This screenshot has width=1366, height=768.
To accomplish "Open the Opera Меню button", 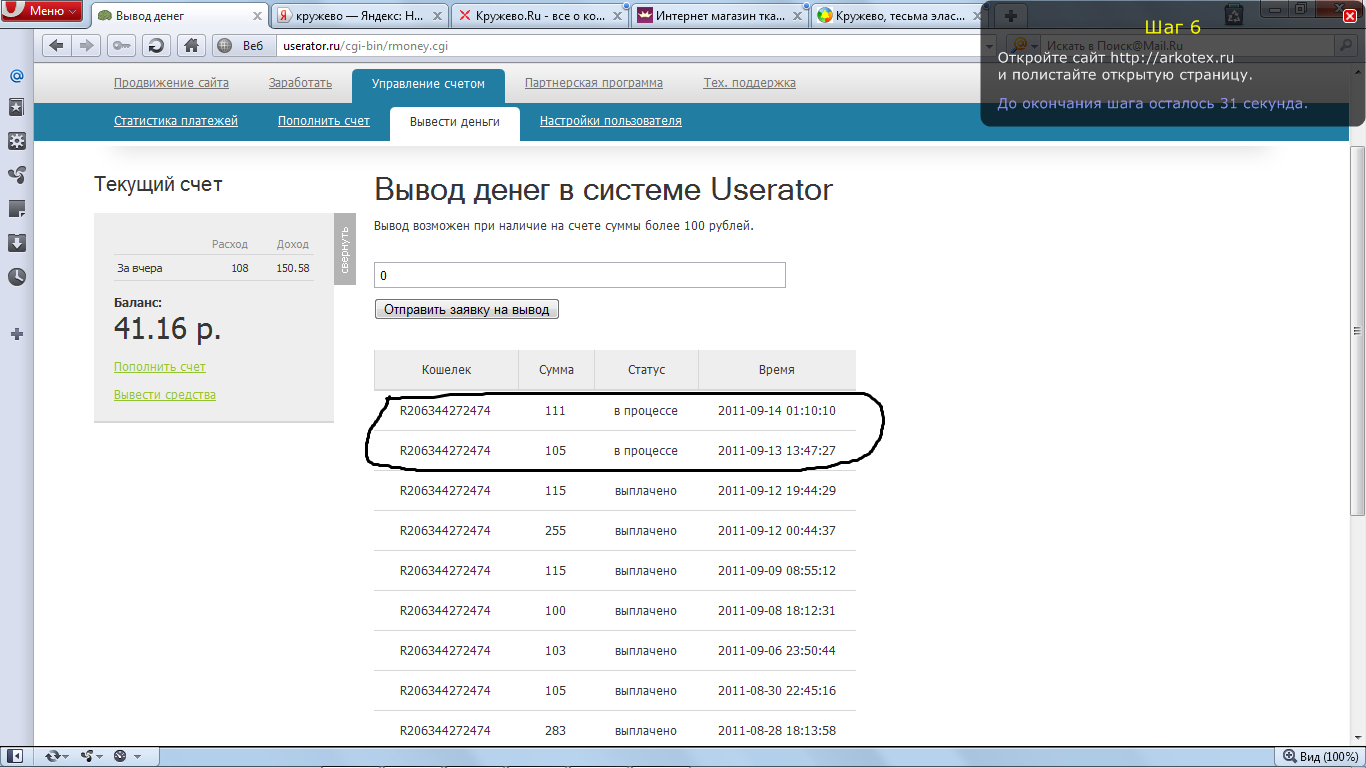I will pos(42,11).
